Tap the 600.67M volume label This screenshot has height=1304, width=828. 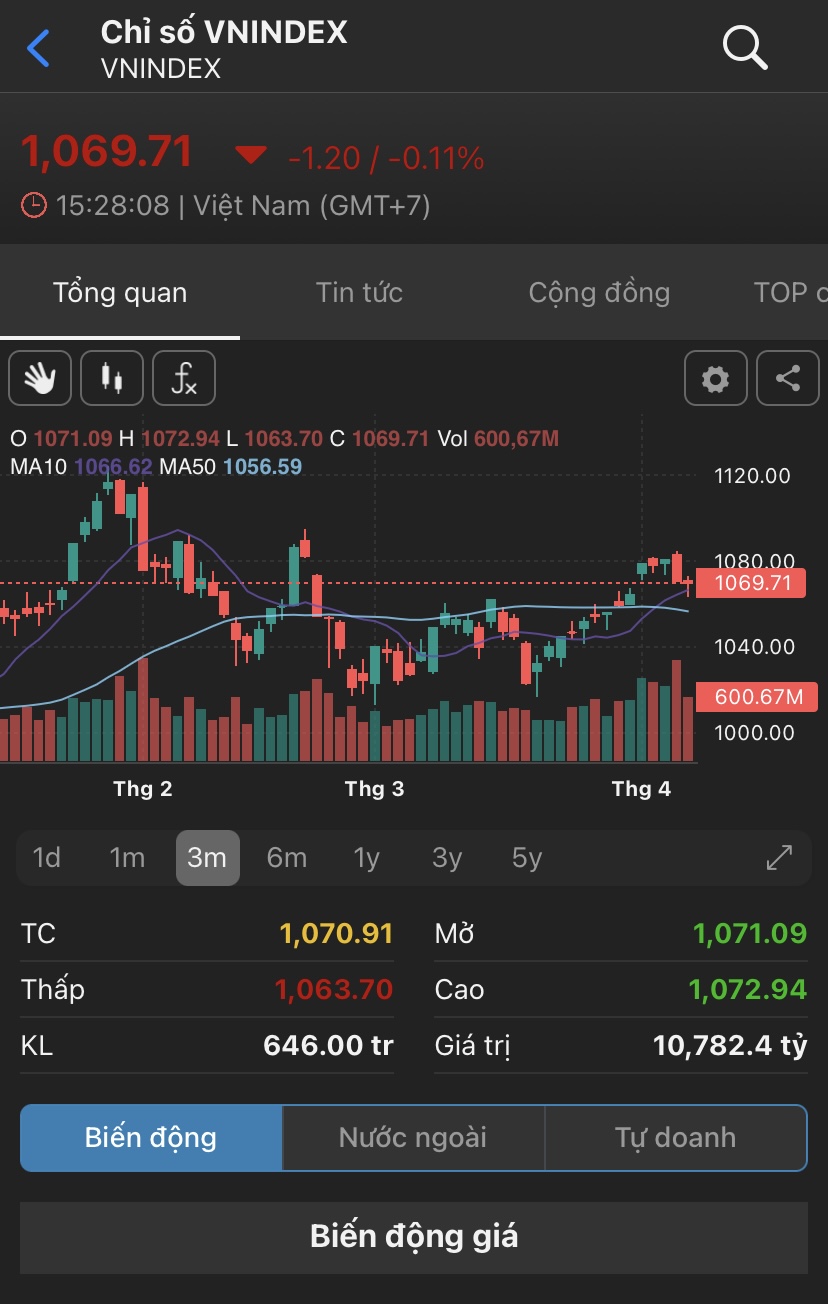tap(757, 697)
